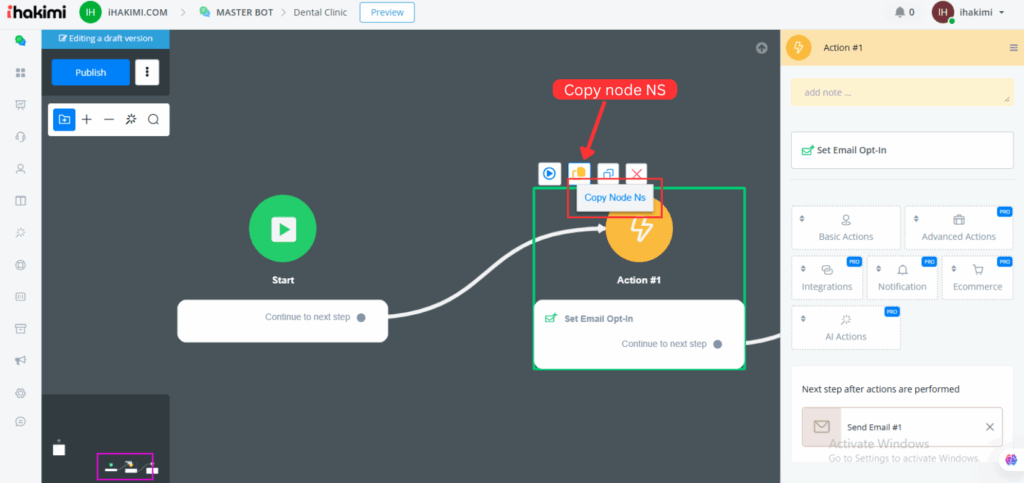Open the three-dot menu beside Publish
The height and width of the screenshot is (483, 1024).
147,72
